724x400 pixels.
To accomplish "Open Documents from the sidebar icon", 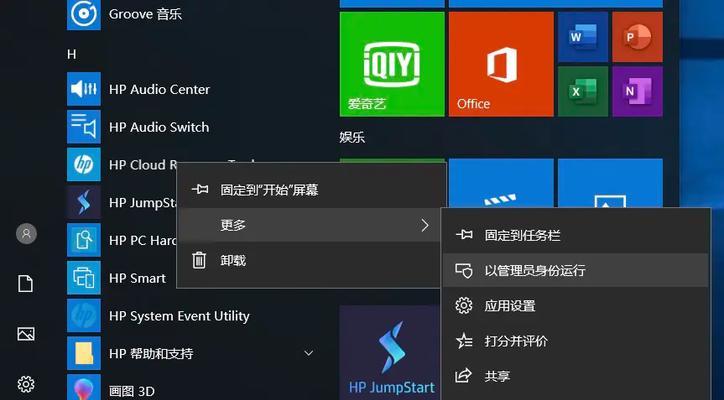I will click(25, 284).
